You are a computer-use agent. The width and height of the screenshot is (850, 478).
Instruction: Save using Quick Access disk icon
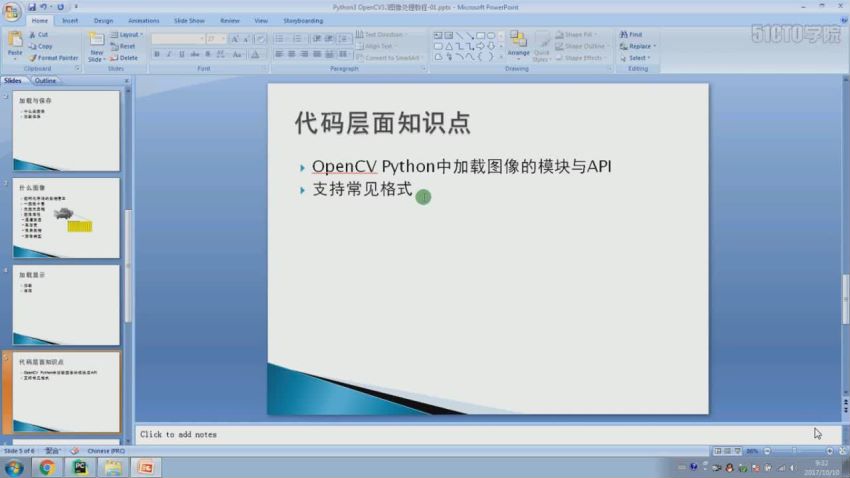click(31, 7)
